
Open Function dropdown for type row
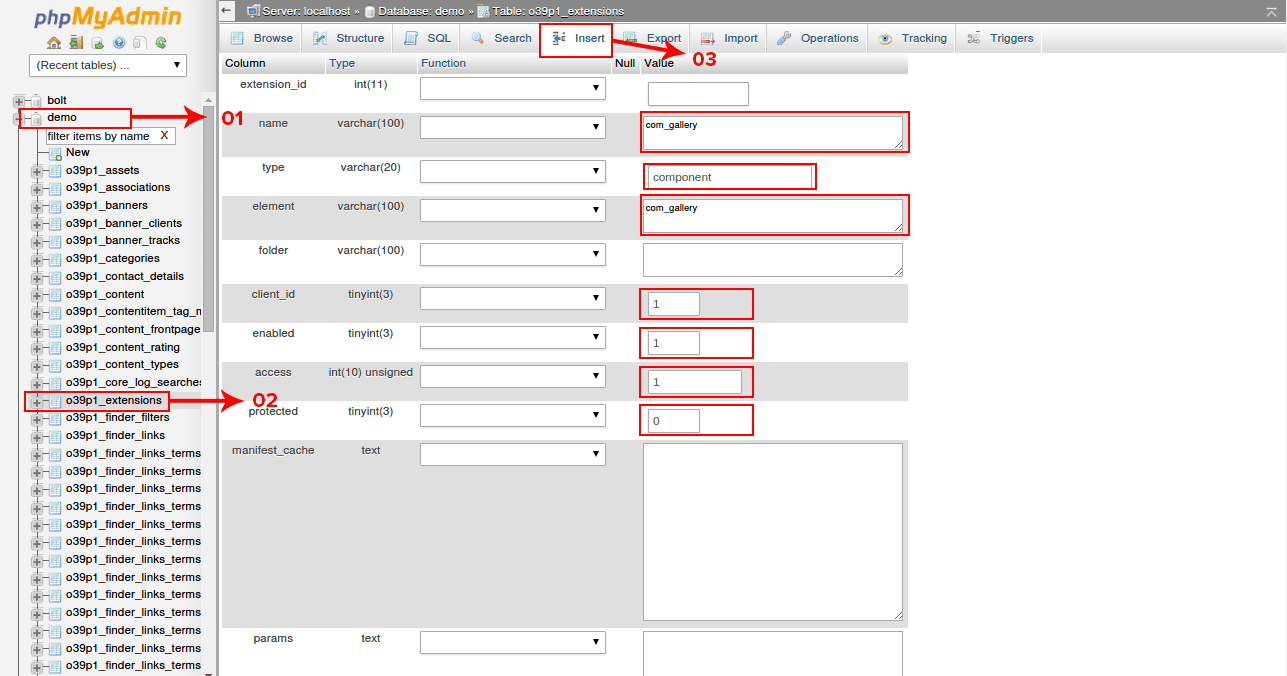[513, 171]
